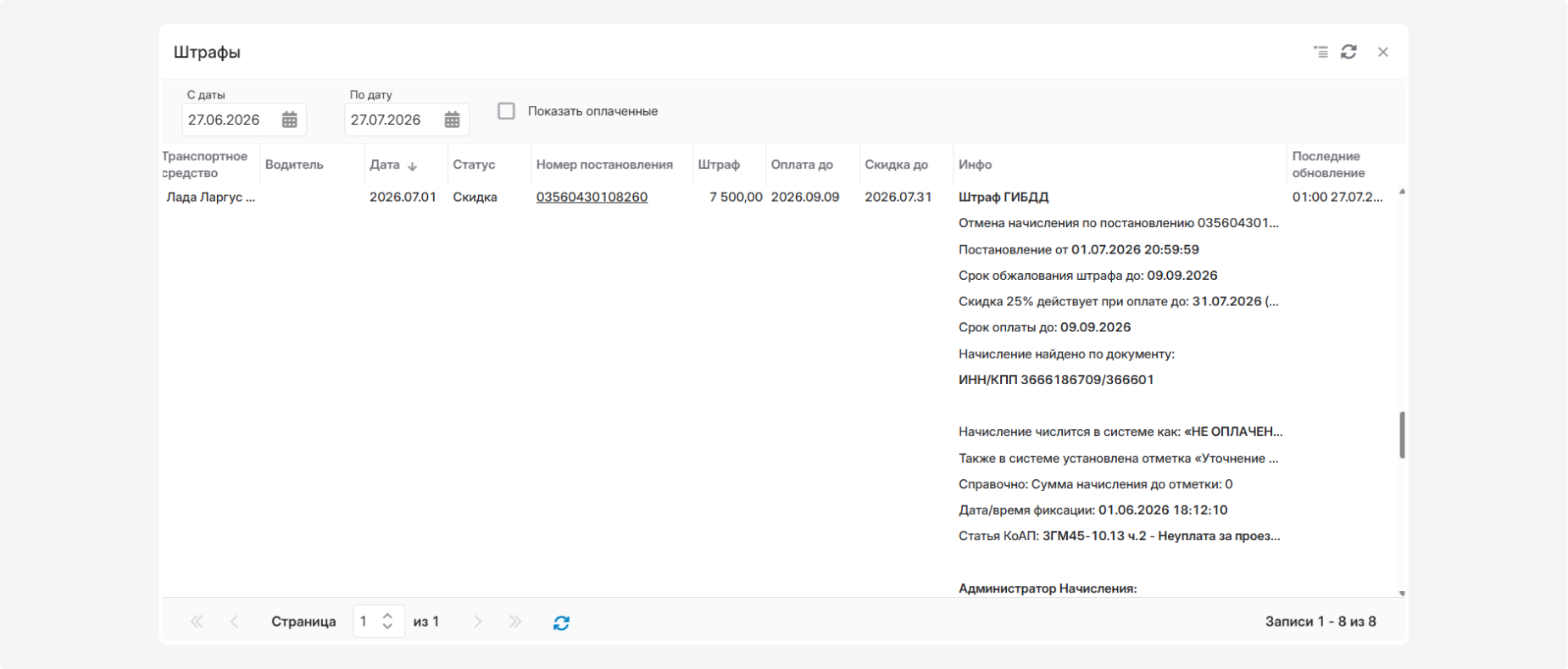Click table scrollbar up arrow
Screen dimensions: 1568x669
pos(1402,192)
